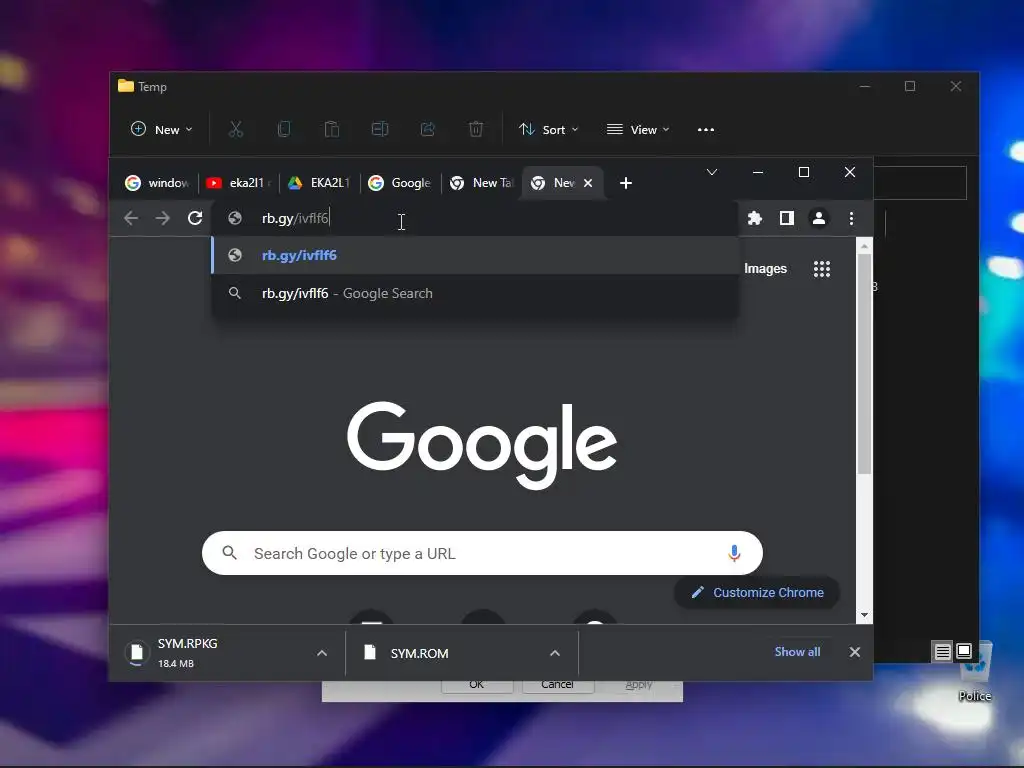Click the Google logo
This screenshot has width=1024, height=768.
pos(482,445)
